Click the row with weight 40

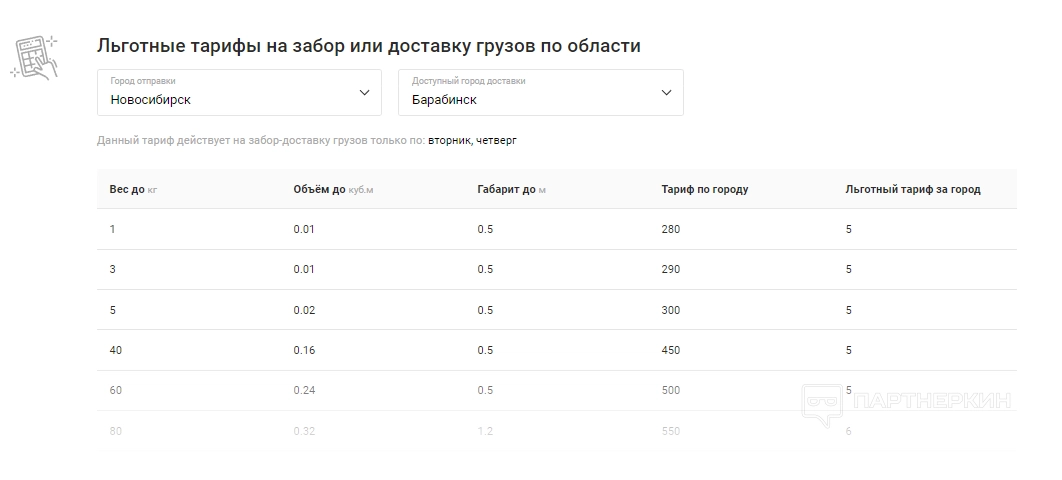tap(556, 350)
